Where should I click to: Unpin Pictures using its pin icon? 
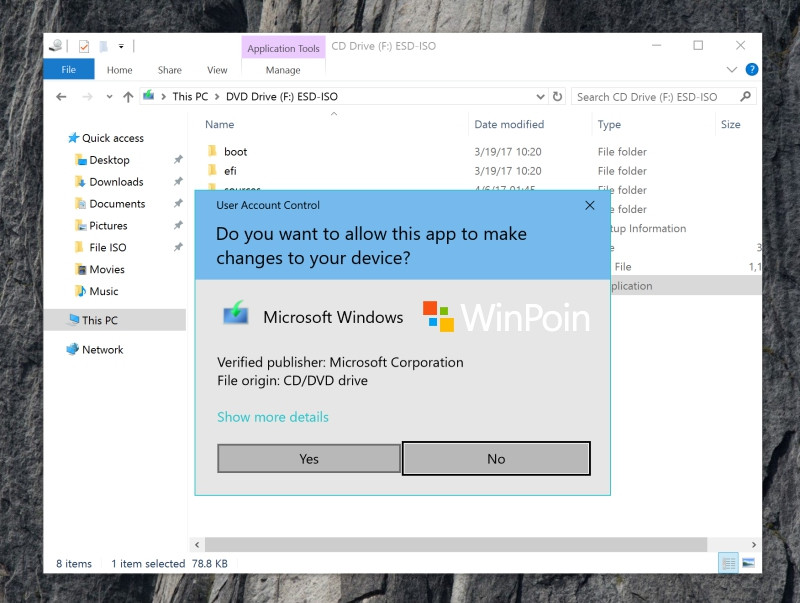[178, 225]
